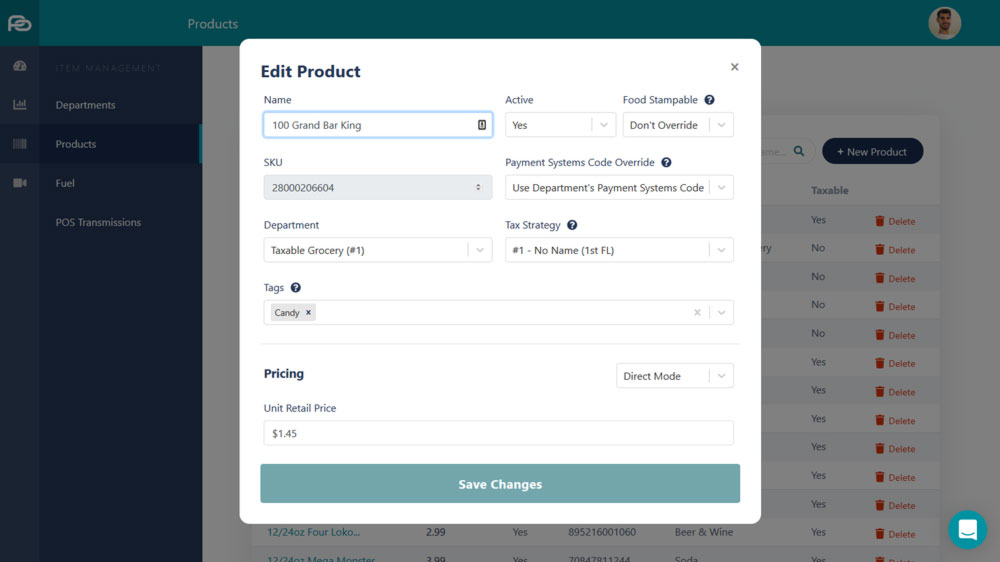Click the 895216001060 SKU cell
The height and width of the screenshot is (562, 1000).
[601, 532]
